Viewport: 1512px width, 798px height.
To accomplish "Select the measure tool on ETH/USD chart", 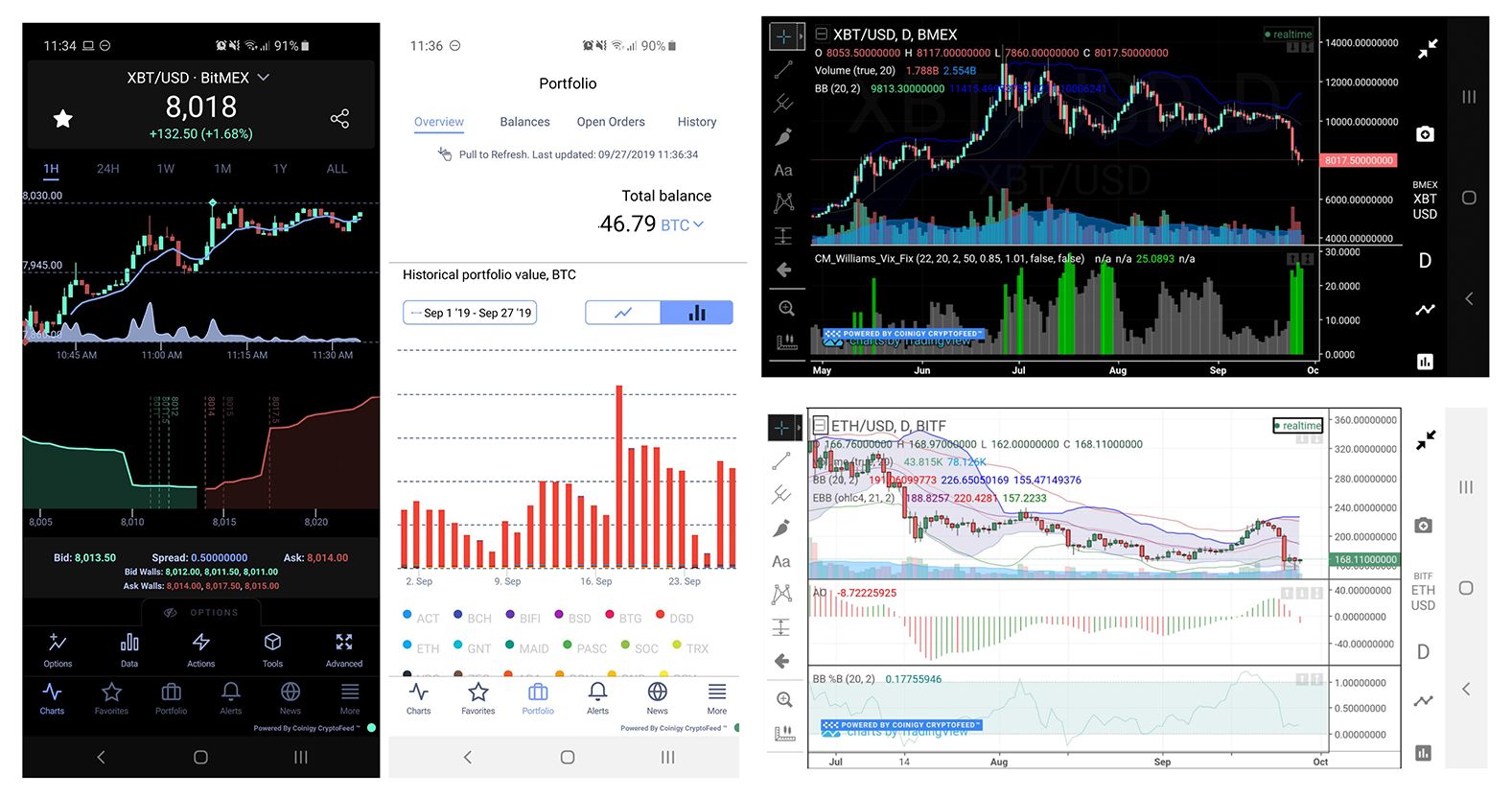I will pyautogui.click(x=782, y=627).
